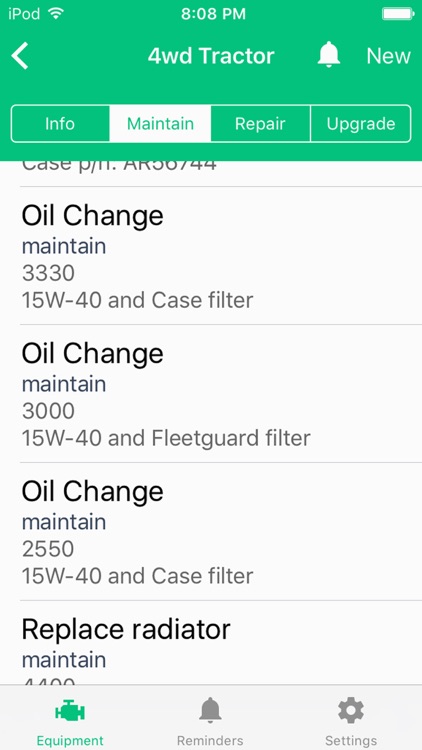Tap the 15W-40 and Fleetguard filter note
Screen dimensions: 422x750
tap(166, 439)
